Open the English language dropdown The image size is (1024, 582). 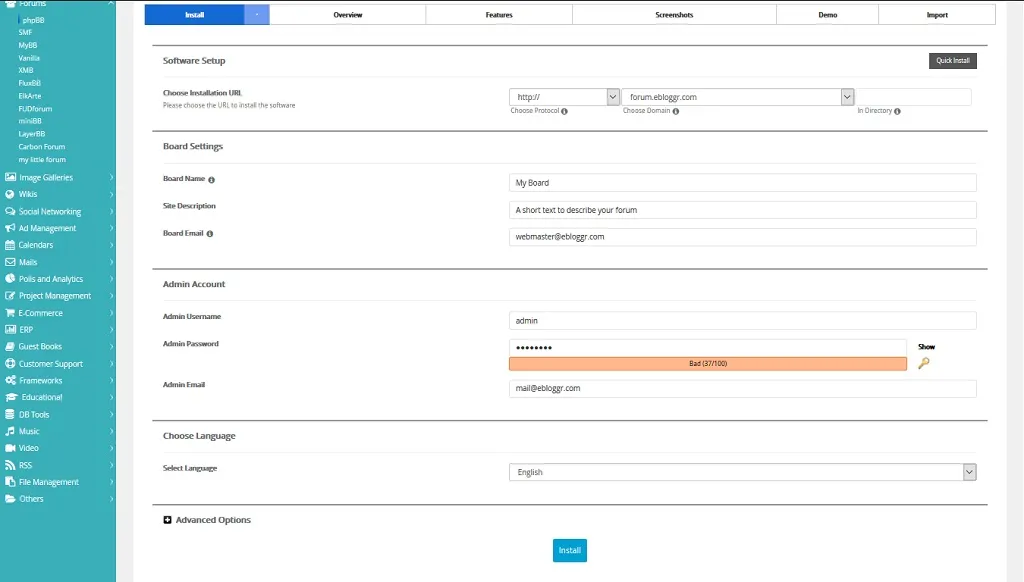743,472
